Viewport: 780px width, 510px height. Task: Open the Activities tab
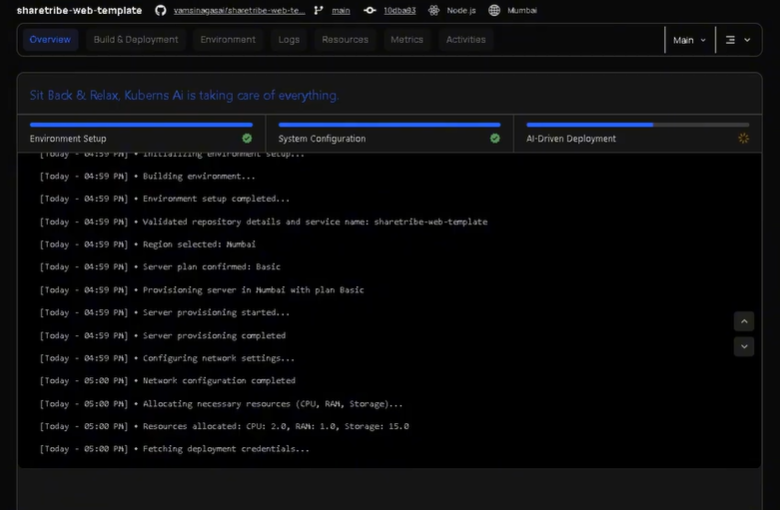pyautogui.click(x=466, y=40)
